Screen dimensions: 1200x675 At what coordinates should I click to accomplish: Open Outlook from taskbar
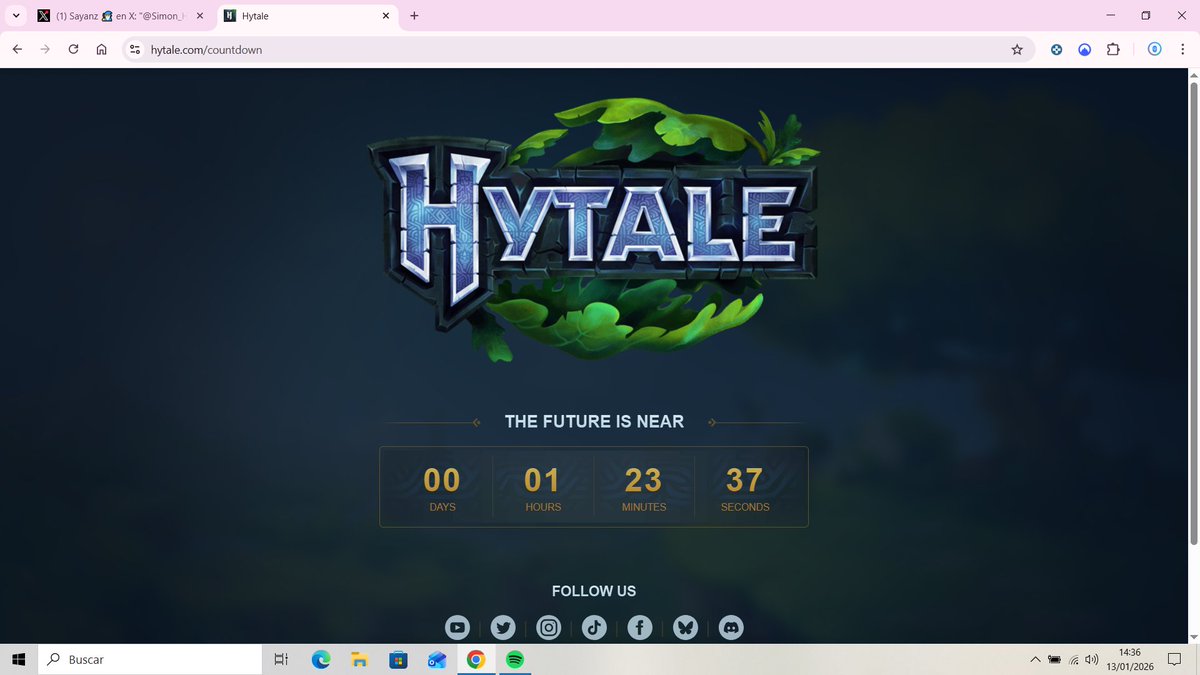click(x=437, y=659)
